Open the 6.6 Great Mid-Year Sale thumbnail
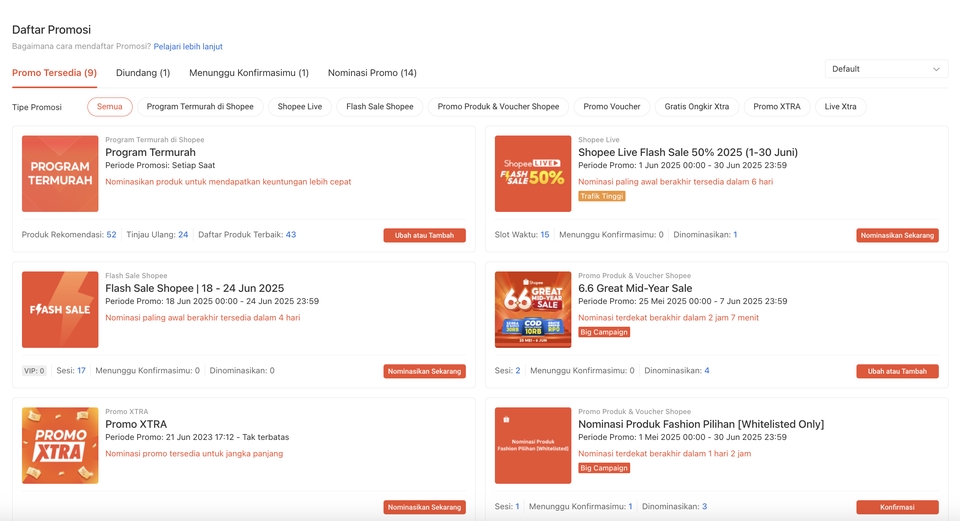 pyautogui.click(x=533, y=310)
